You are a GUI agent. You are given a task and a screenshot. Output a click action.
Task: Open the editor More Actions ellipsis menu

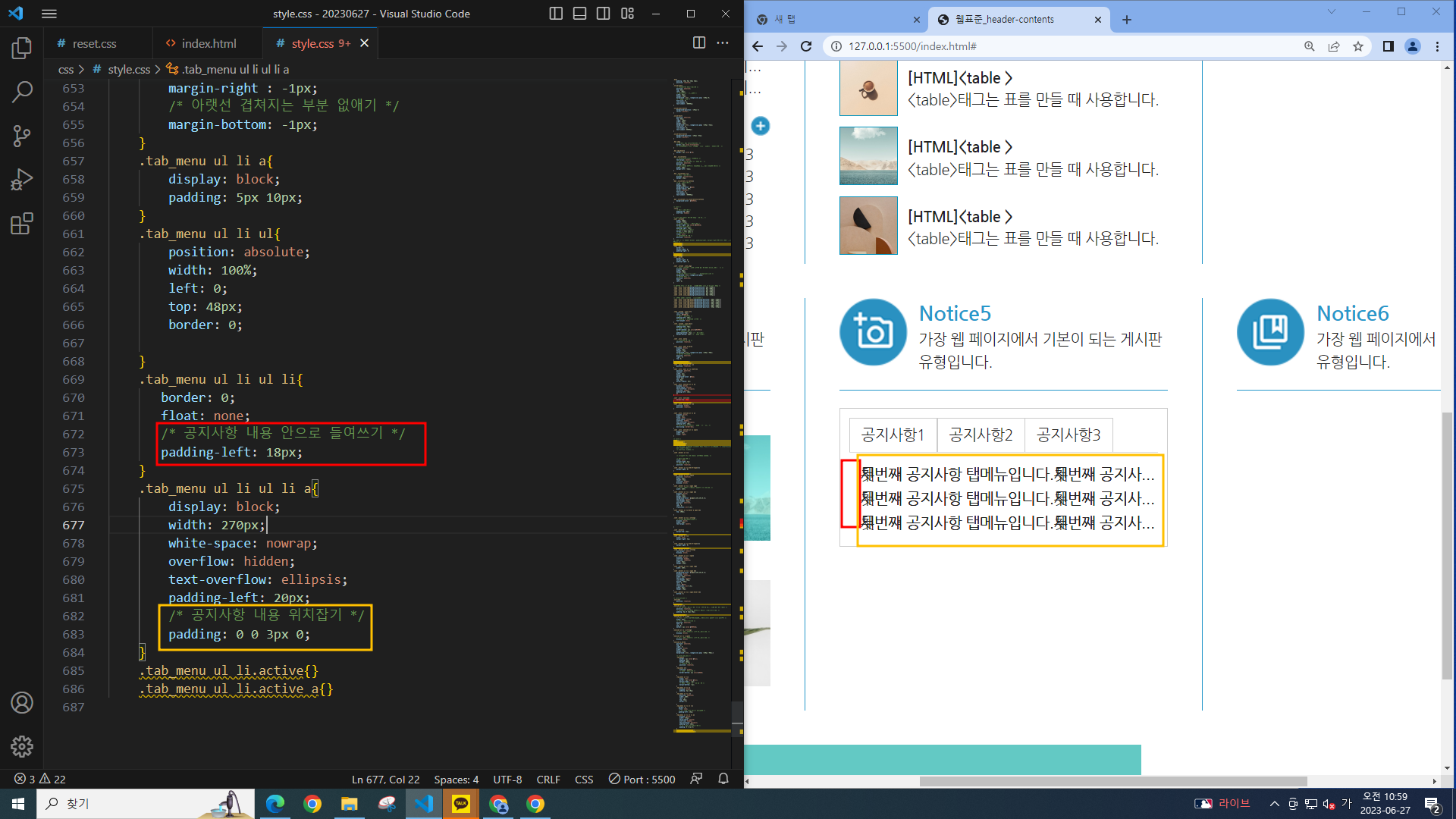pos(723,43)
